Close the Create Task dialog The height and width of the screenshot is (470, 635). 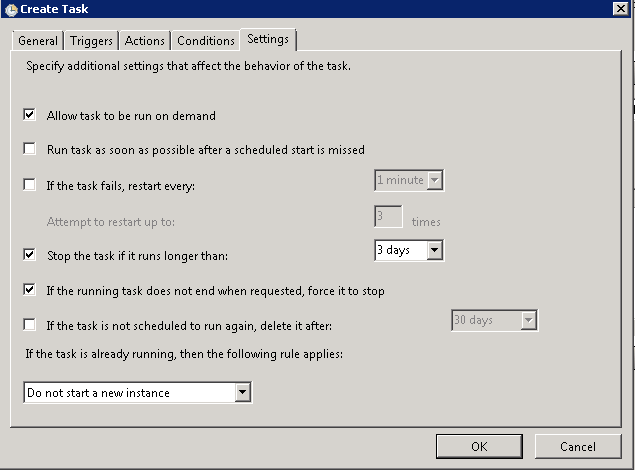(x=620, y=9)
